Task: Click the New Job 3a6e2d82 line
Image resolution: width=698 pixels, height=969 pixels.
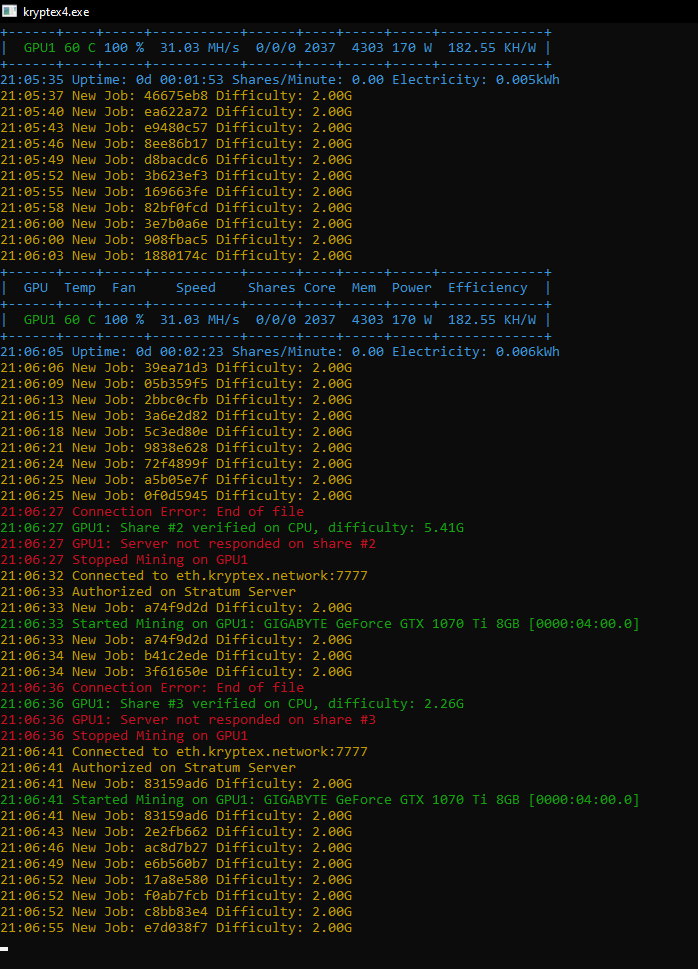Action: (176, 416)
